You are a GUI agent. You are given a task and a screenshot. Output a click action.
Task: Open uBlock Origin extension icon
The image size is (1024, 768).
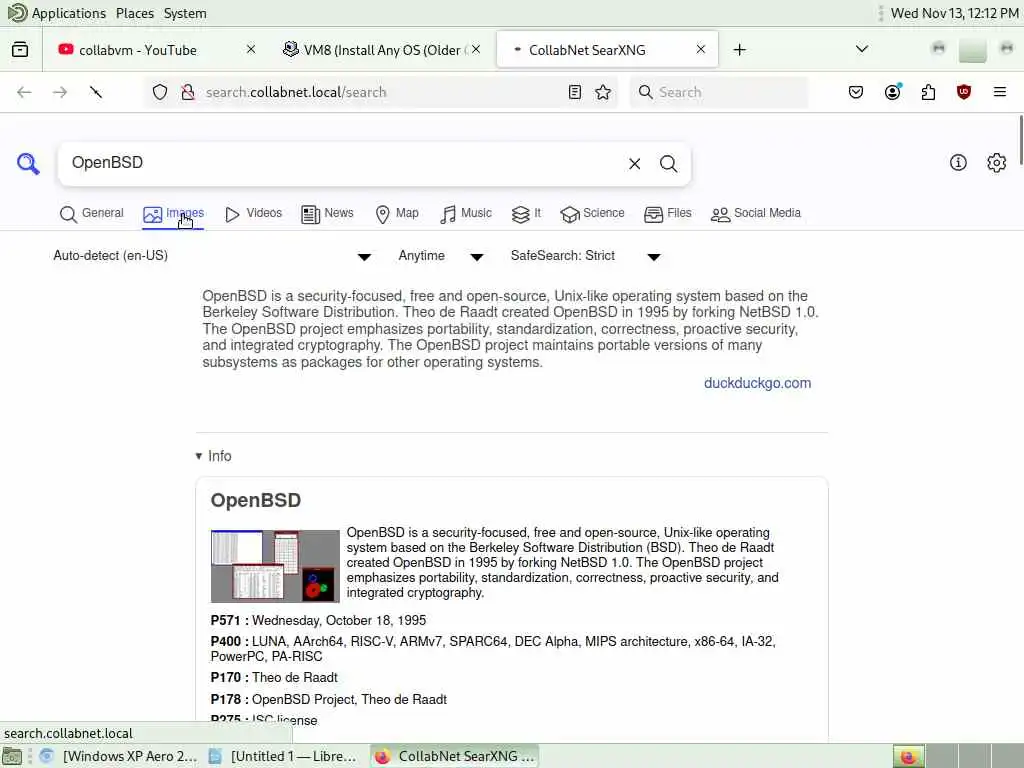tap(964, 92)
